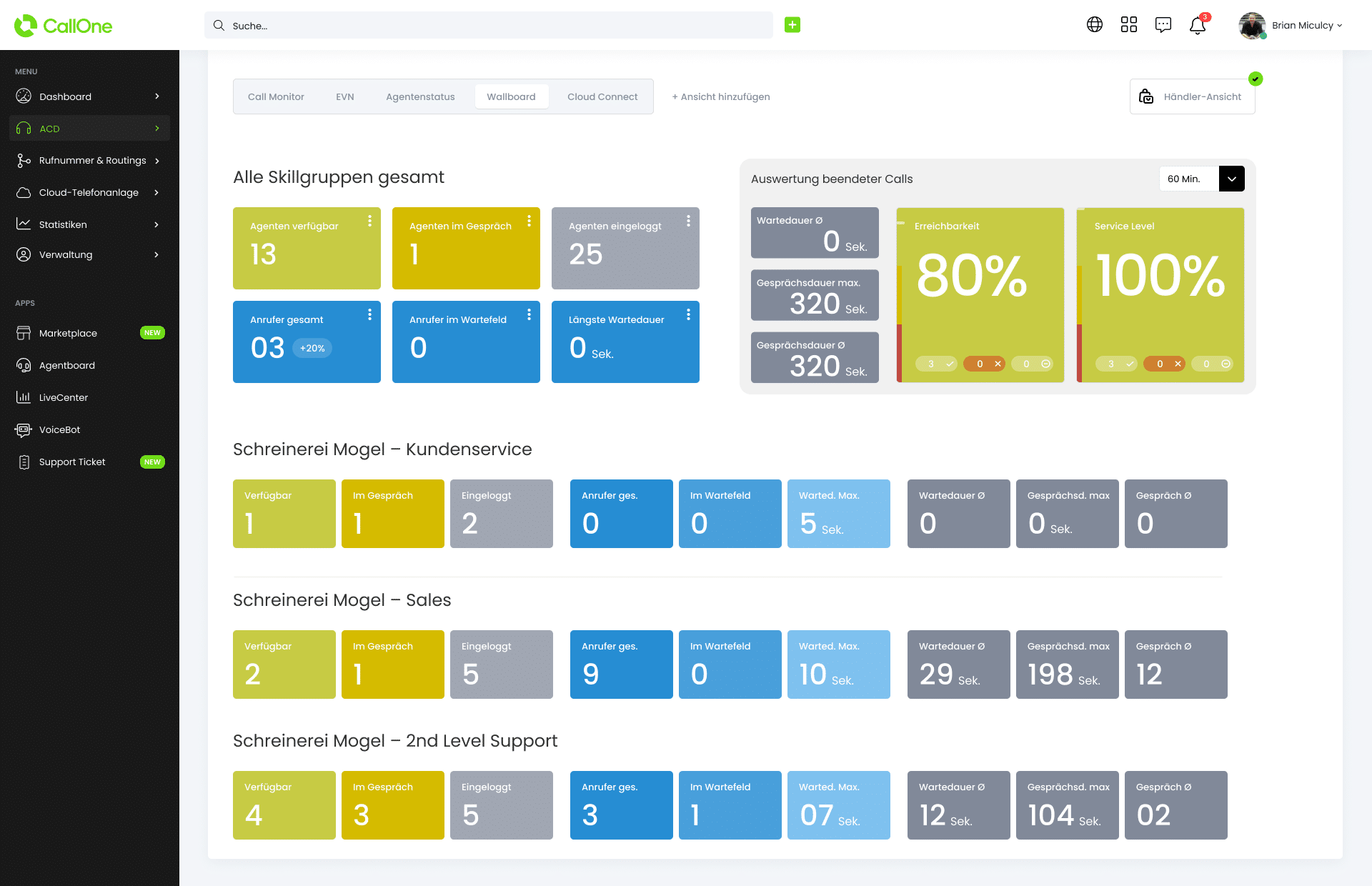
Task: Click the grid/apps switcher icon
Action: point(1128,25)
